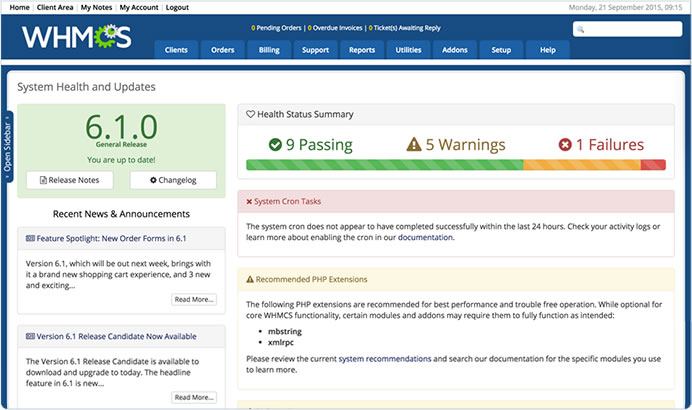This screenshot has width=692, height=410.
Task: Click Read More under Feature Spotlight
Action: point(194,299)
